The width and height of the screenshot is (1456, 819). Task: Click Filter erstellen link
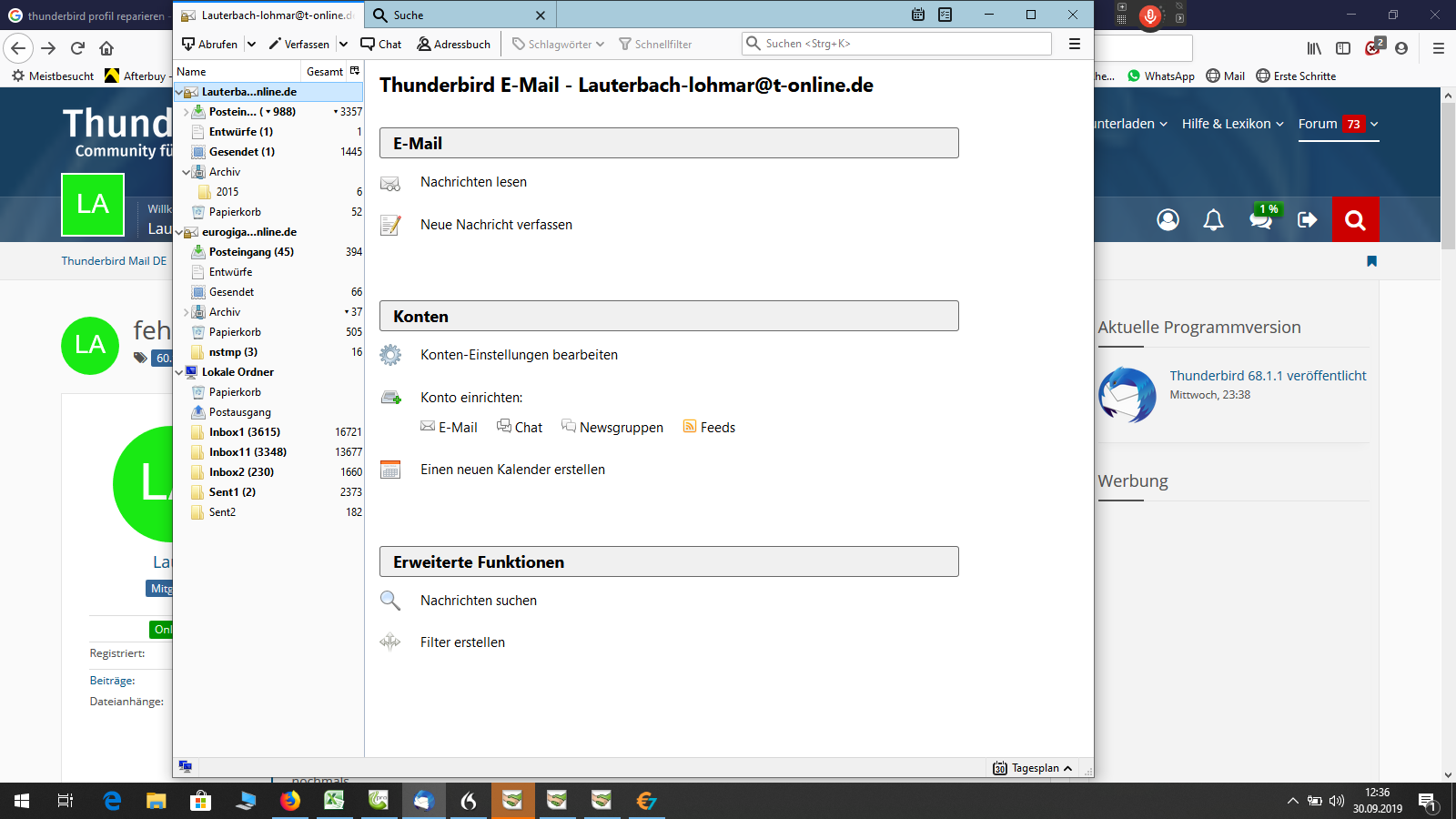click(462, 642)
